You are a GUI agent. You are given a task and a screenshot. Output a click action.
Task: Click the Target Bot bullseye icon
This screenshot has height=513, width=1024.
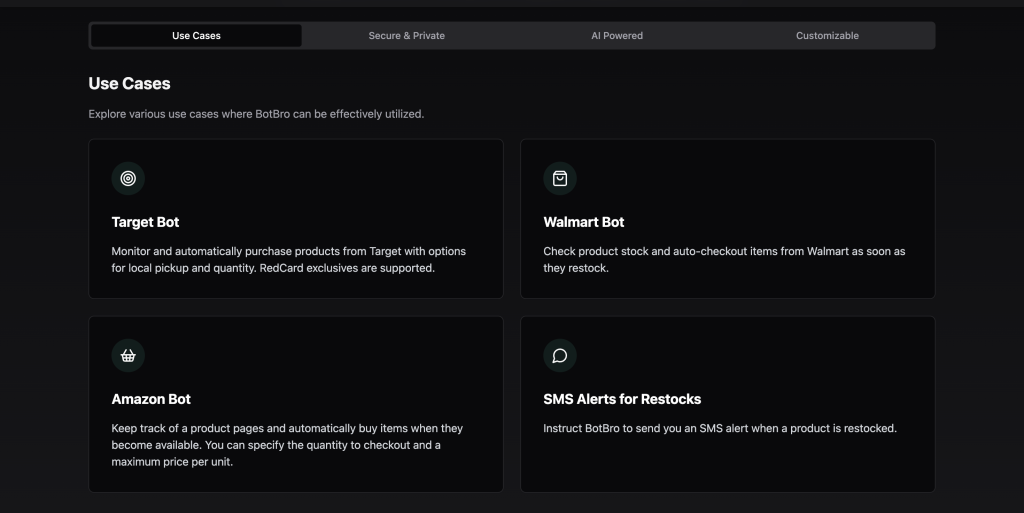(128, 178)
